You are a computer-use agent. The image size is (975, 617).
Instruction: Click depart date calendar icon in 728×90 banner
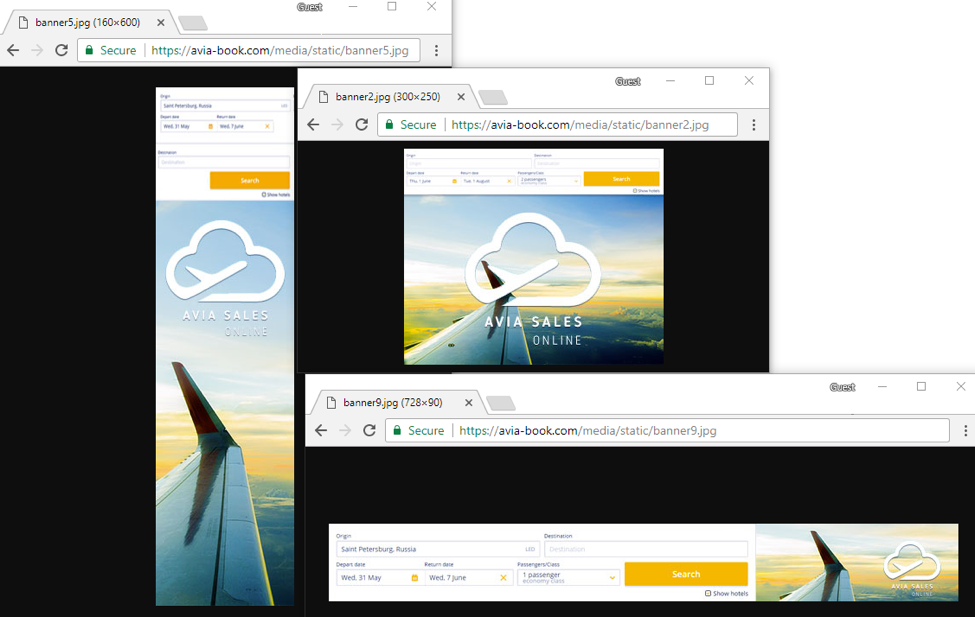(x=415, y=578)
